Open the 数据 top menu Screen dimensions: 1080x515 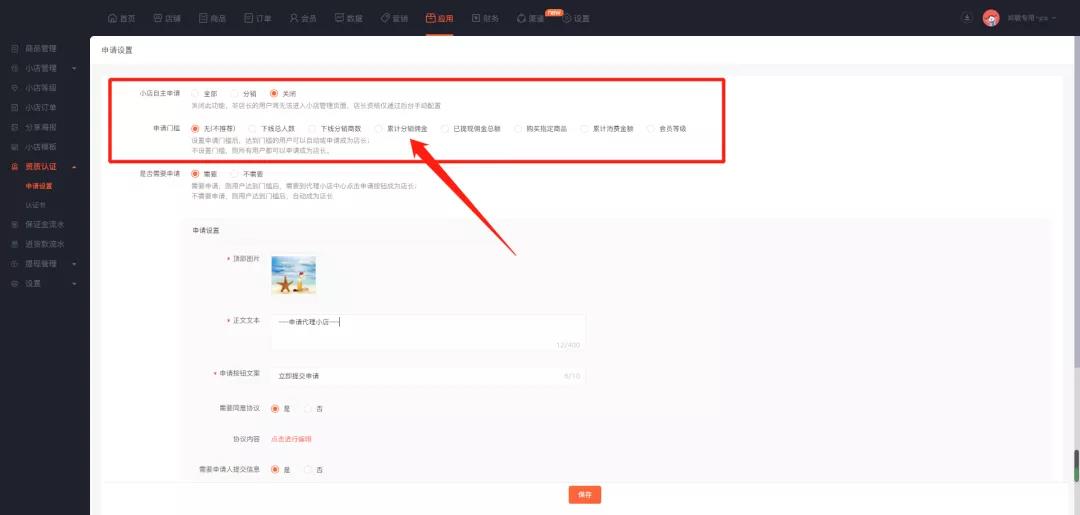pos(349,19)
